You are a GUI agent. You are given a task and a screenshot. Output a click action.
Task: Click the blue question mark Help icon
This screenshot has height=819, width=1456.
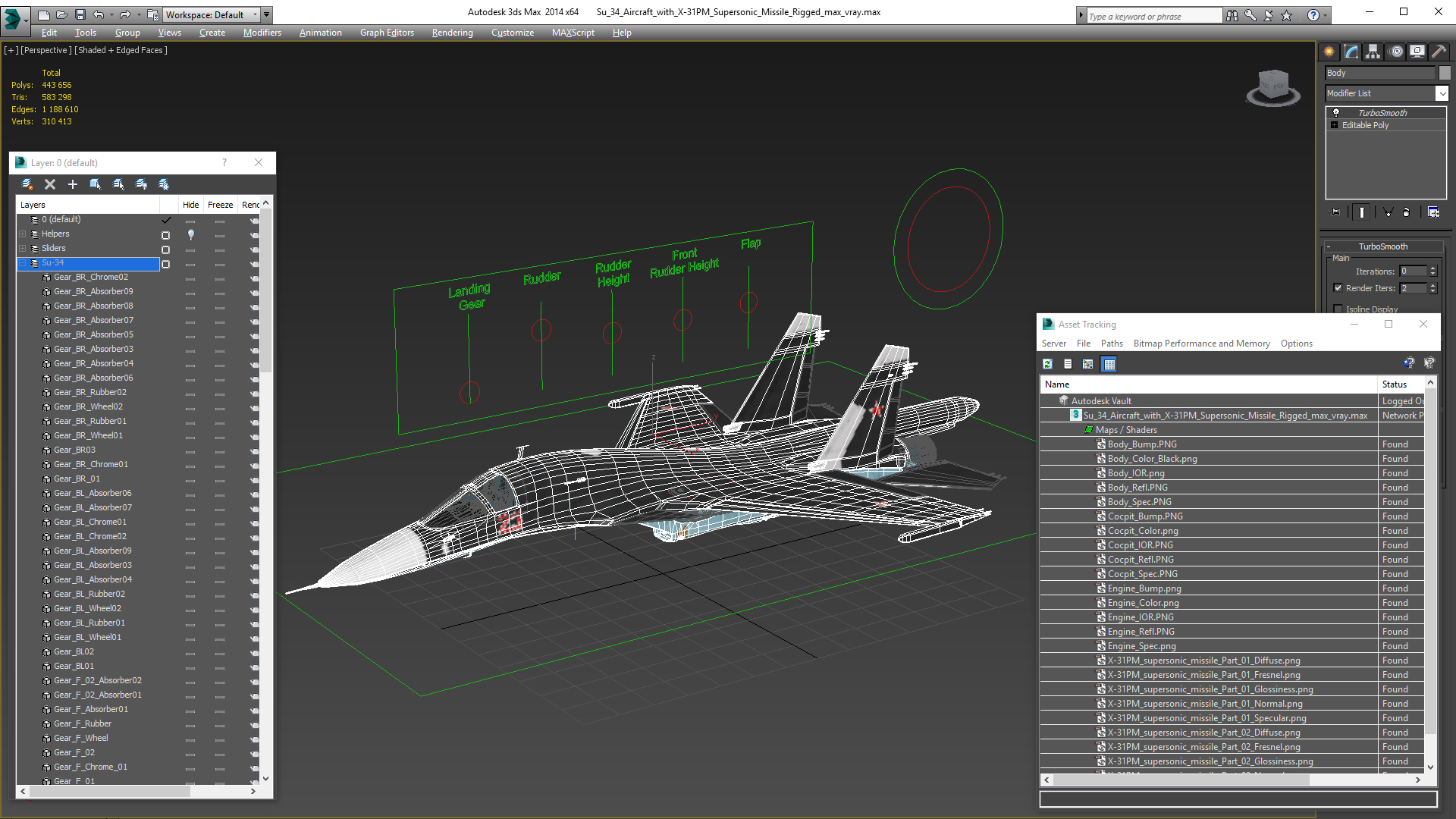(x=1313, y=15)
